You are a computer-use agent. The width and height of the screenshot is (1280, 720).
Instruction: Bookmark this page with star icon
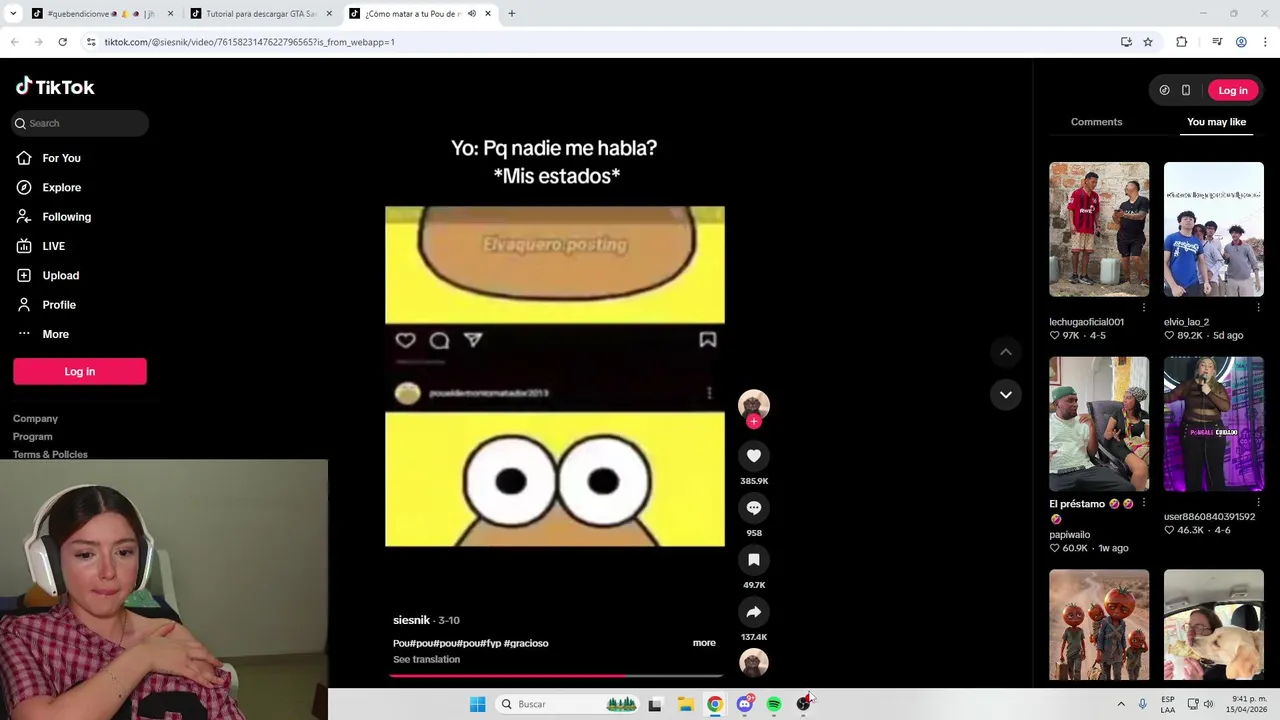[1148, 42]
